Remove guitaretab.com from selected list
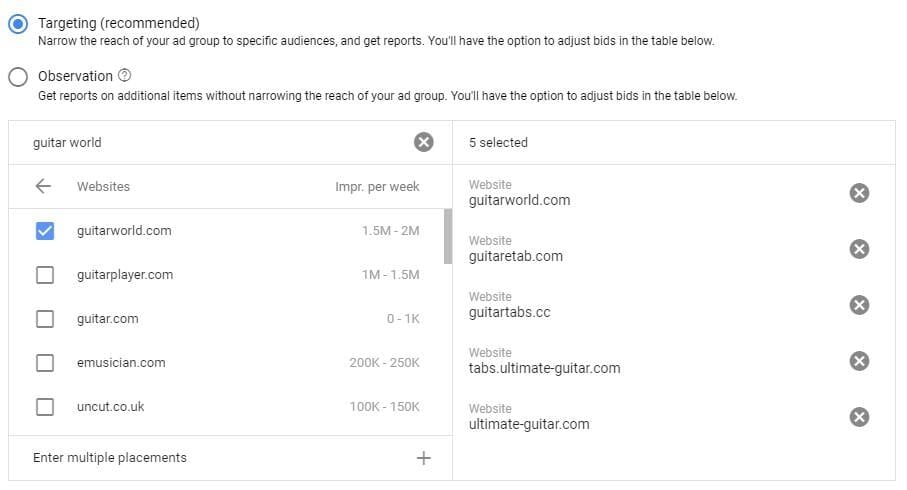The height and width of the screenshot is (490, 907). (858, 249)
